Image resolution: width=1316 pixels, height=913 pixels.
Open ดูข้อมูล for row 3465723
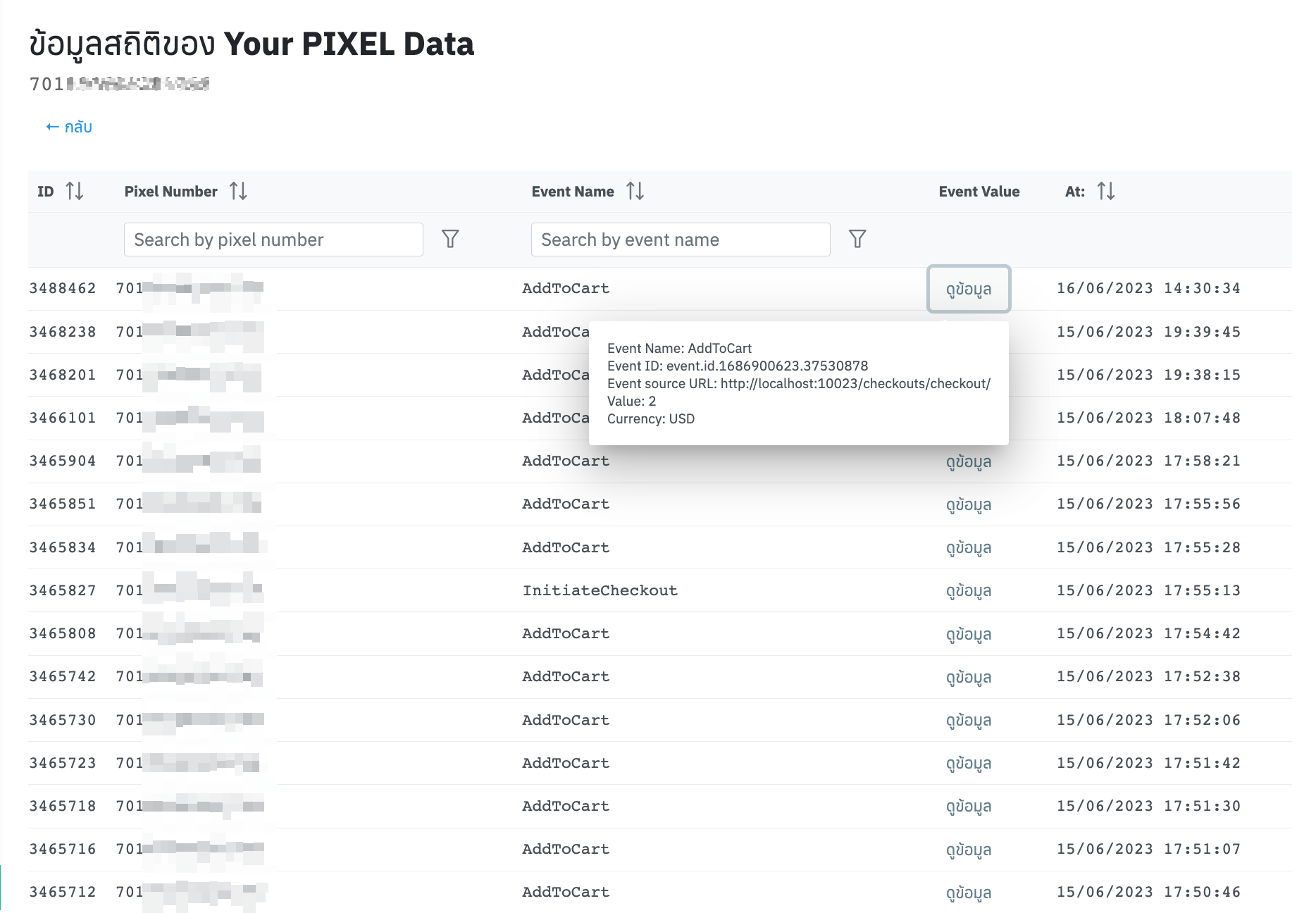click(968, 763)
